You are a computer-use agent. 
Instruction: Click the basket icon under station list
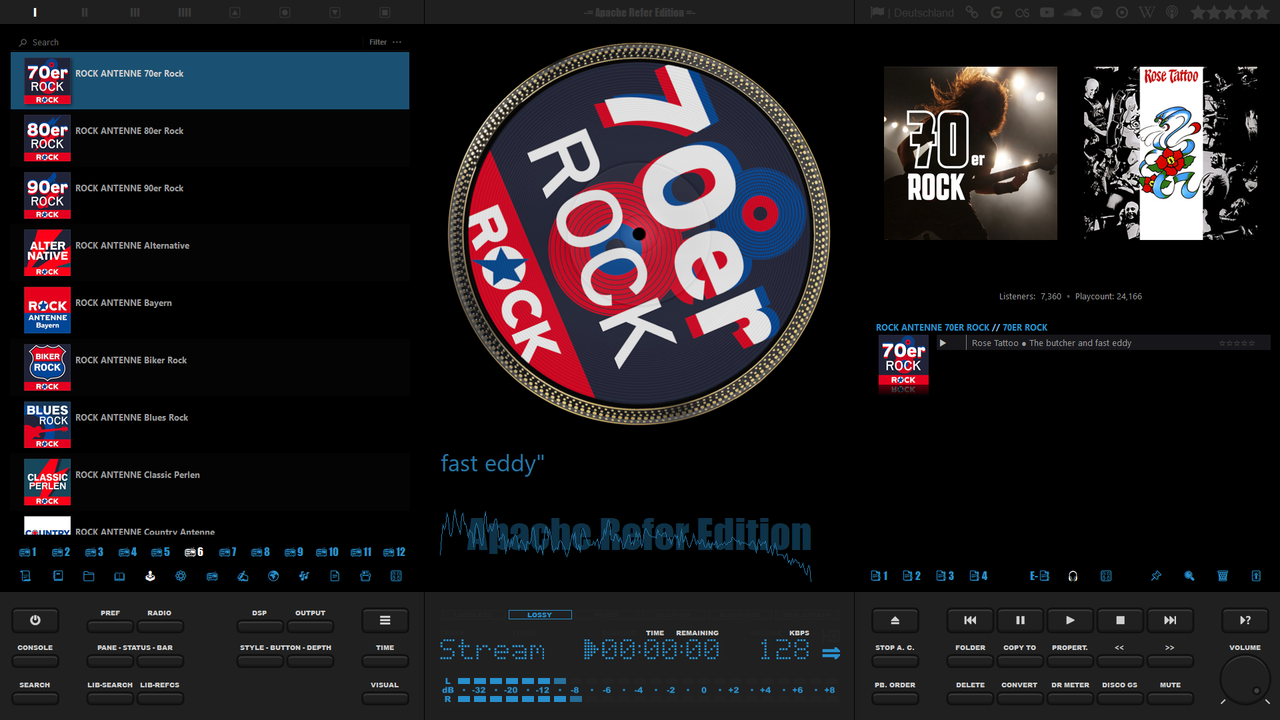point(365,576)
